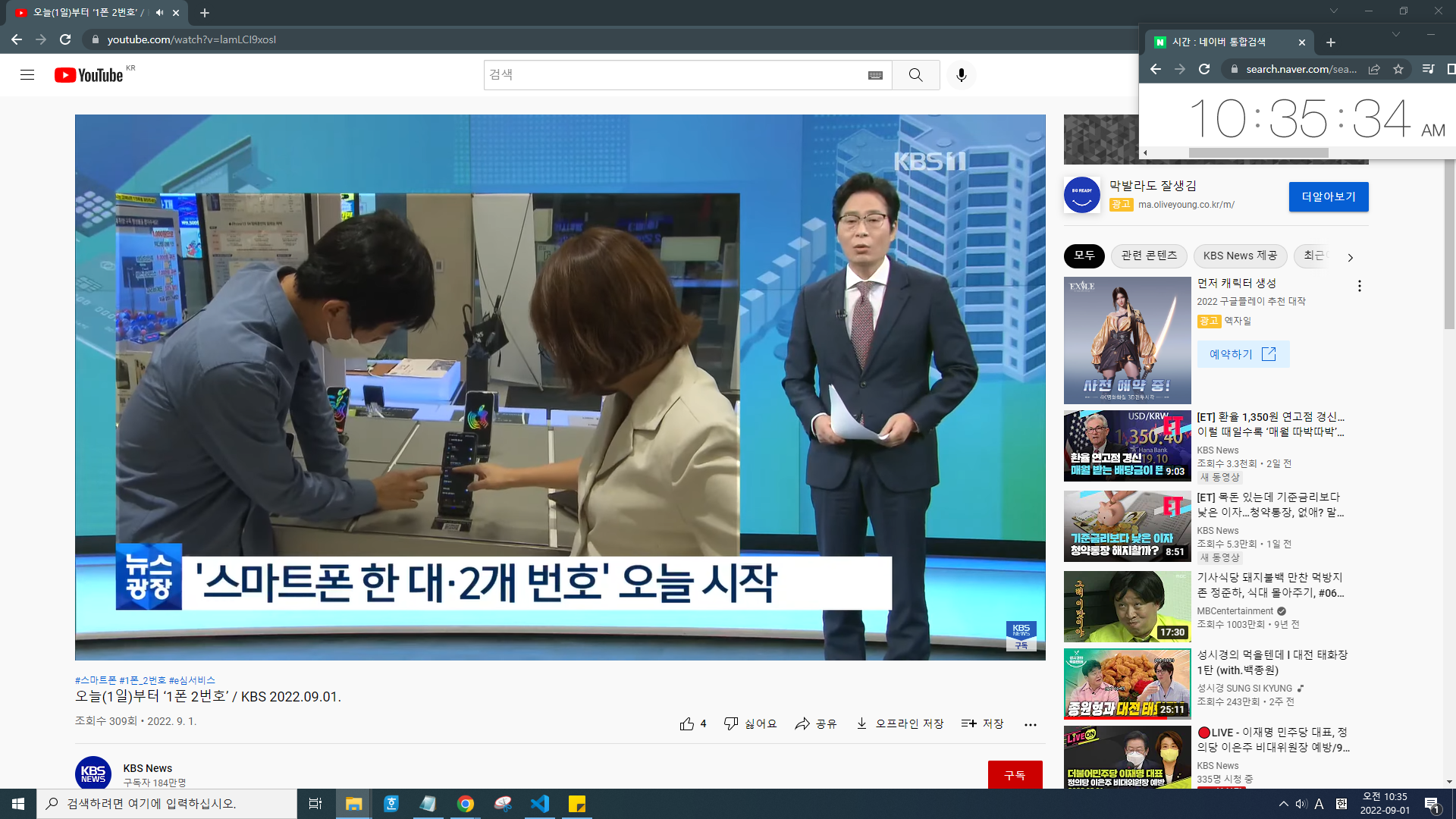The width and height of the screenshot is (1456, 819).
Task: Click the 더알아보기 ad button
Action: pos(1328,196)
